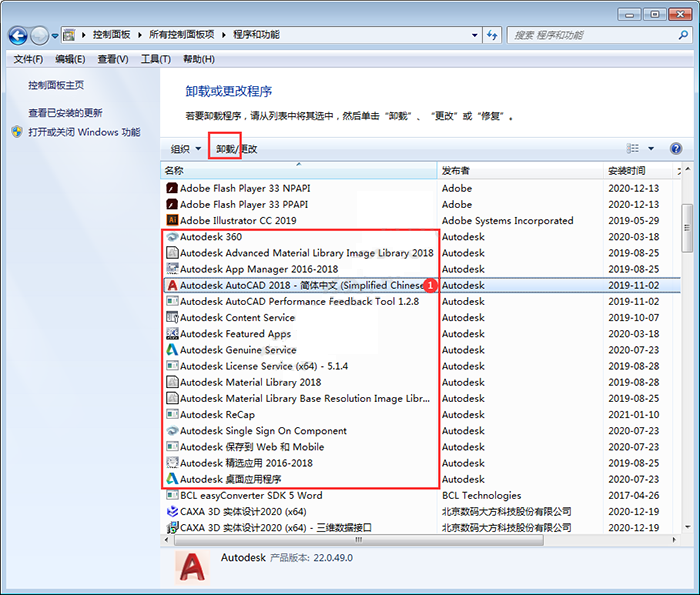The width and height of the screenshot is (700, 595).
Task: Select Autodesk 桌面应用程序 icon
Action: 172,479
